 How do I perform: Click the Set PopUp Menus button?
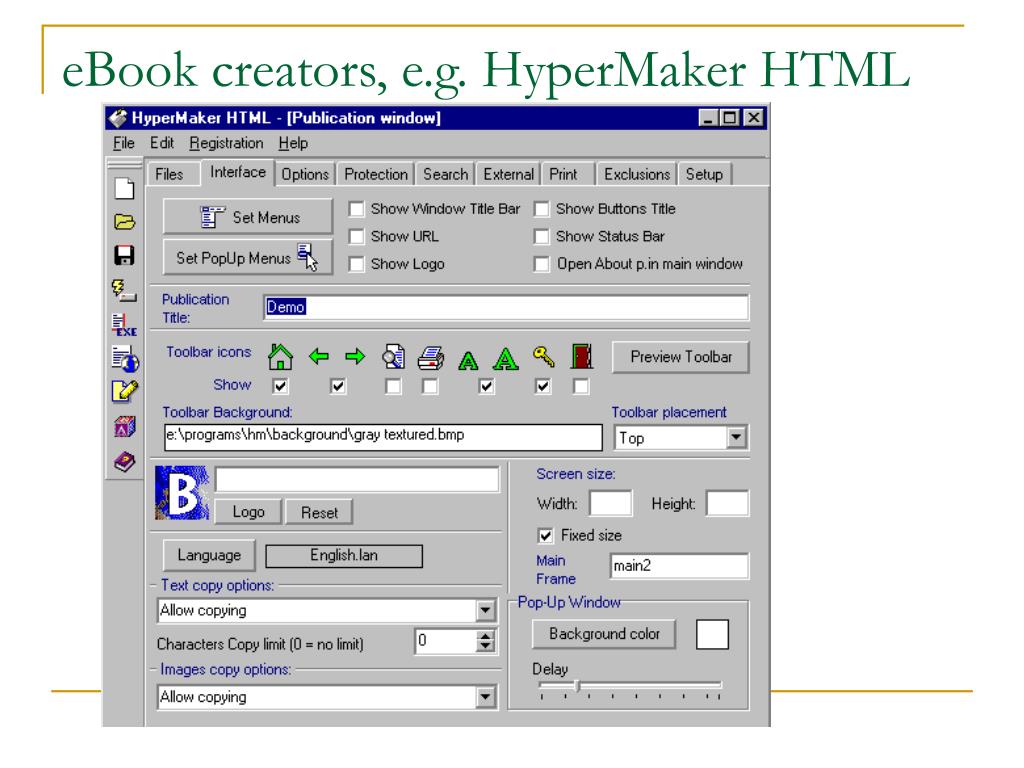(x=248, y=258)
